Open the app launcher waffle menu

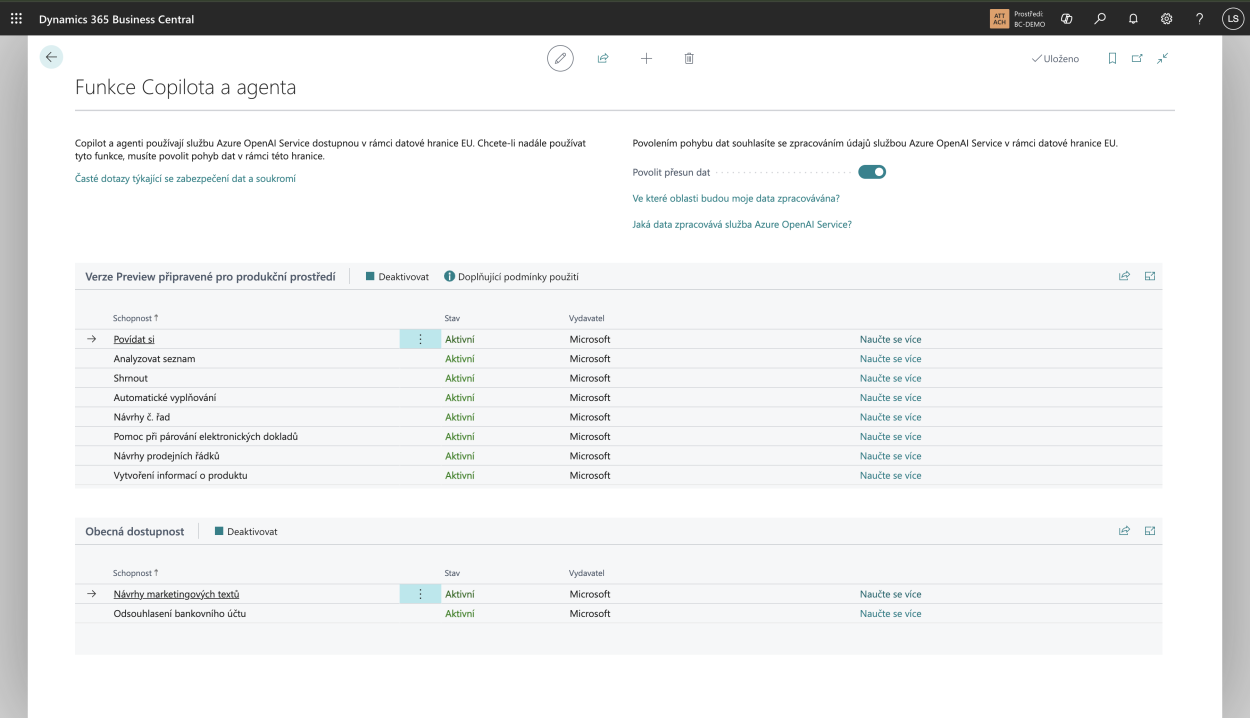click(16, 19)
